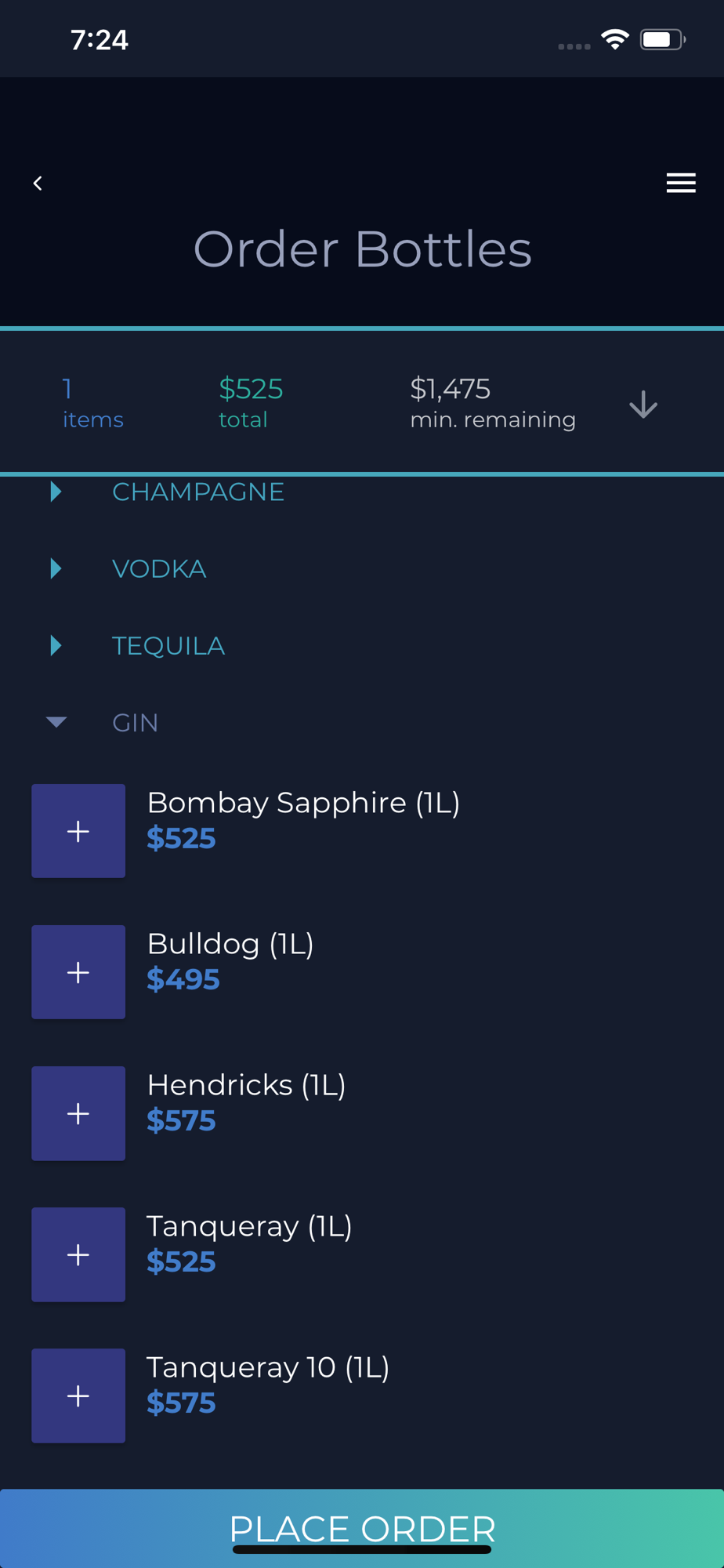Expand order summary with down arrow
The width and height of the screenshot is (724, 1568).
643,405
